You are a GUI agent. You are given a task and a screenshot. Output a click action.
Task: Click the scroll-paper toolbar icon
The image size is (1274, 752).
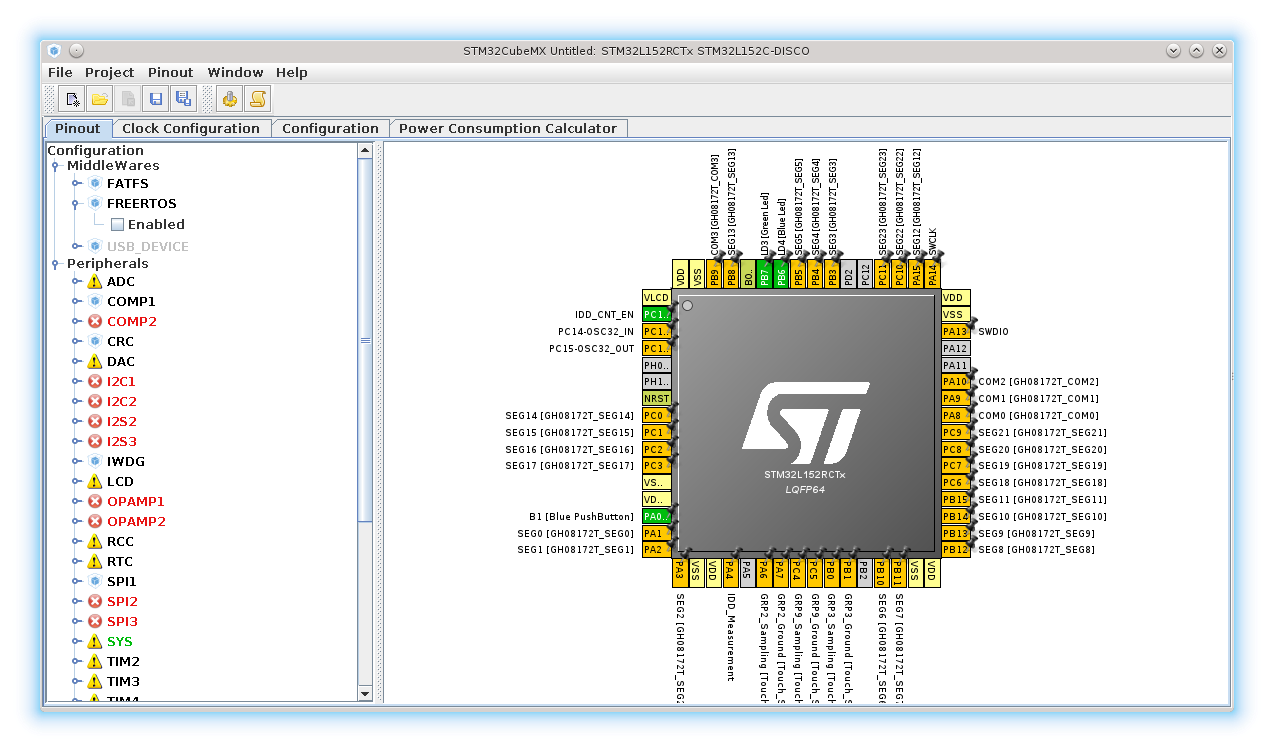tap(257, 99)
